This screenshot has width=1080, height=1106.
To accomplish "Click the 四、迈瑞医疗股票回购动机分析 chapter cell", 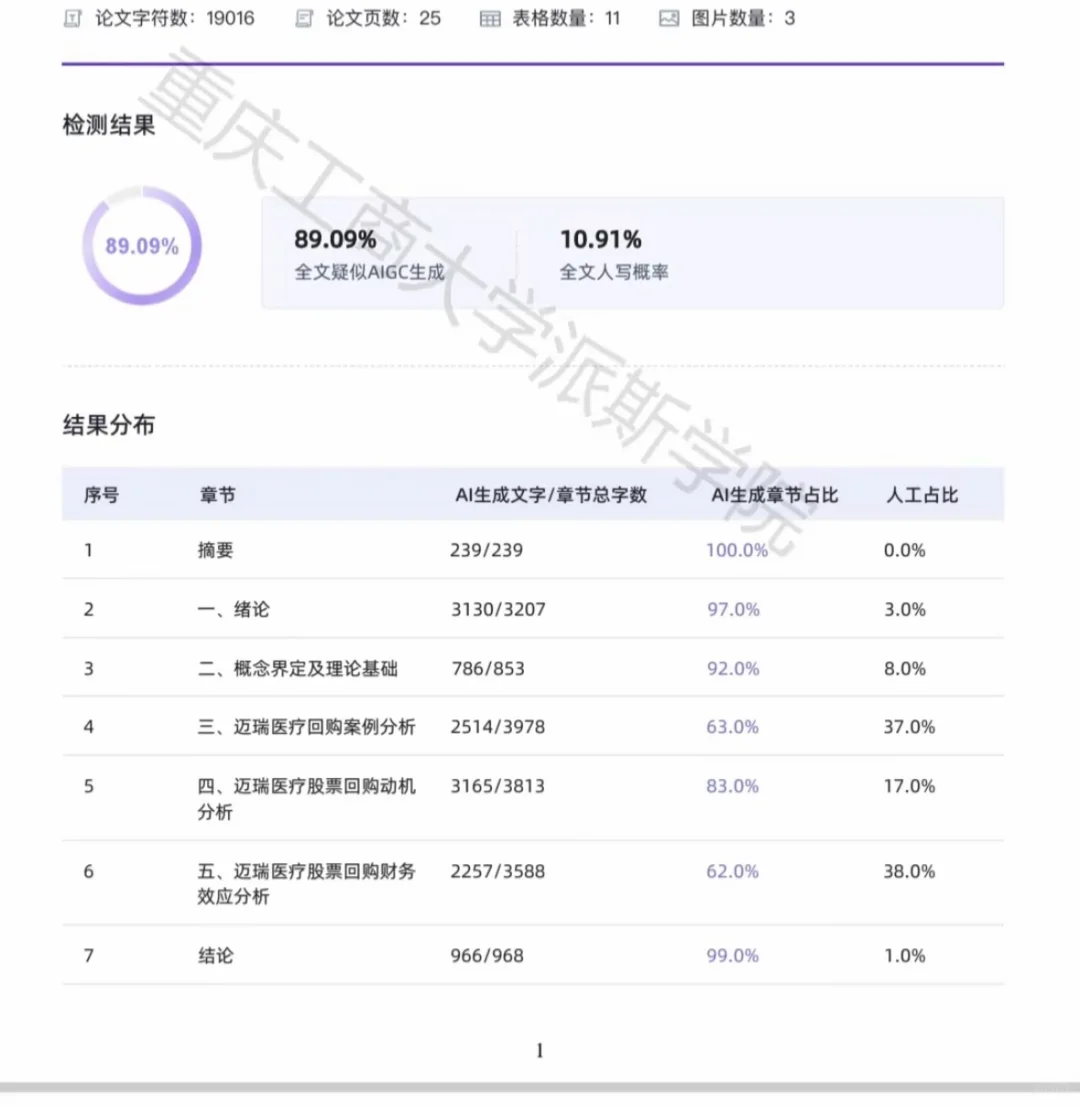I will coord(306,799).
